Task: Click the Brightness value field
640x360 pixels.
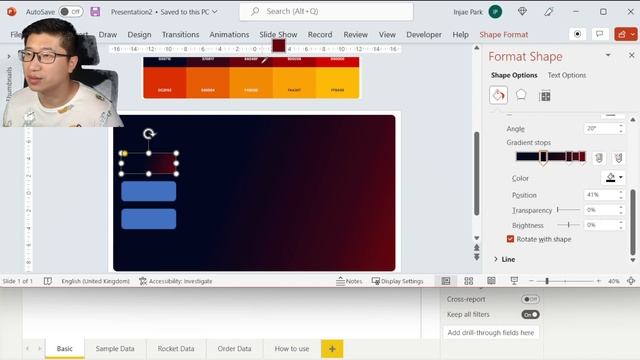Action: (x=600, y=225)
